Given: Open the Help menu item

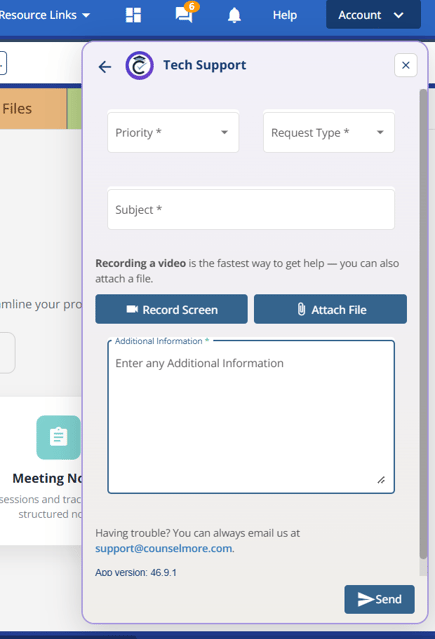Looking at the screenshot, I should click(x=285, y=15).
